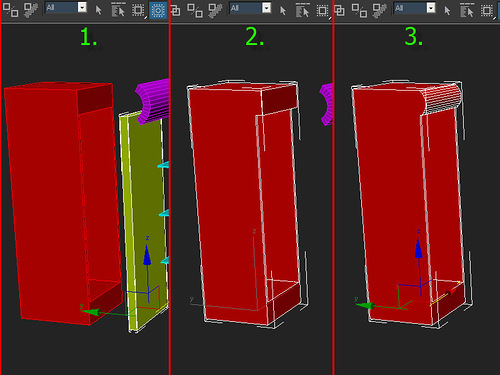Click Unlink Selection icon in panel 2 toolbar
The width and height of the screenshot is (500, 375).
[195, 10]
